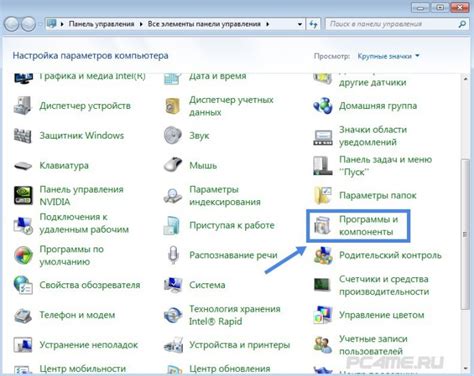Image resolution: width=474 pixels, height=376 pixels.
Task: Focus the control panel search field
Action: [x=397, y=24]
